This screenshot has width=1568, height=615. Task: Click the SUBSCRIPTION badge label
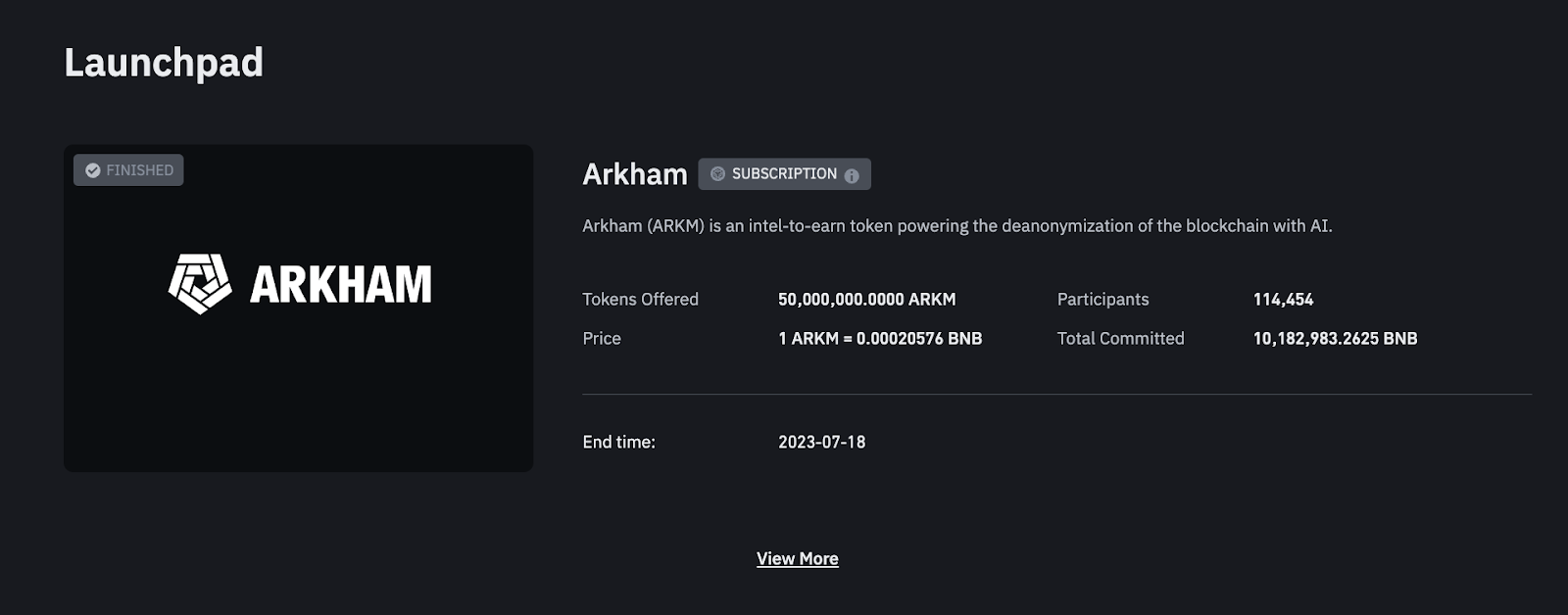(x=784, y=174)
